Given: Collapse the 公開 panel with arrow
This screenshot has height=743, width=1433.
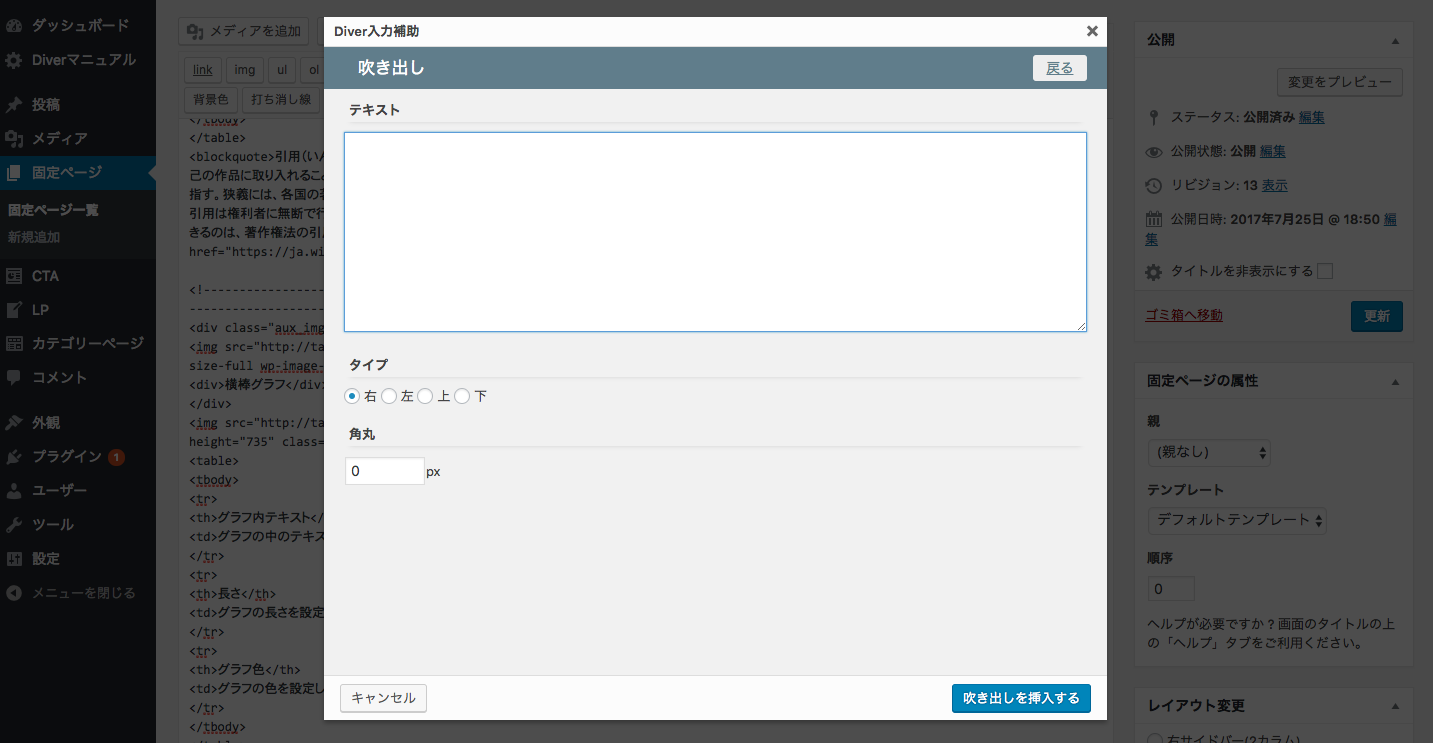Looking at the screenshot, I should click(1395, 41).
